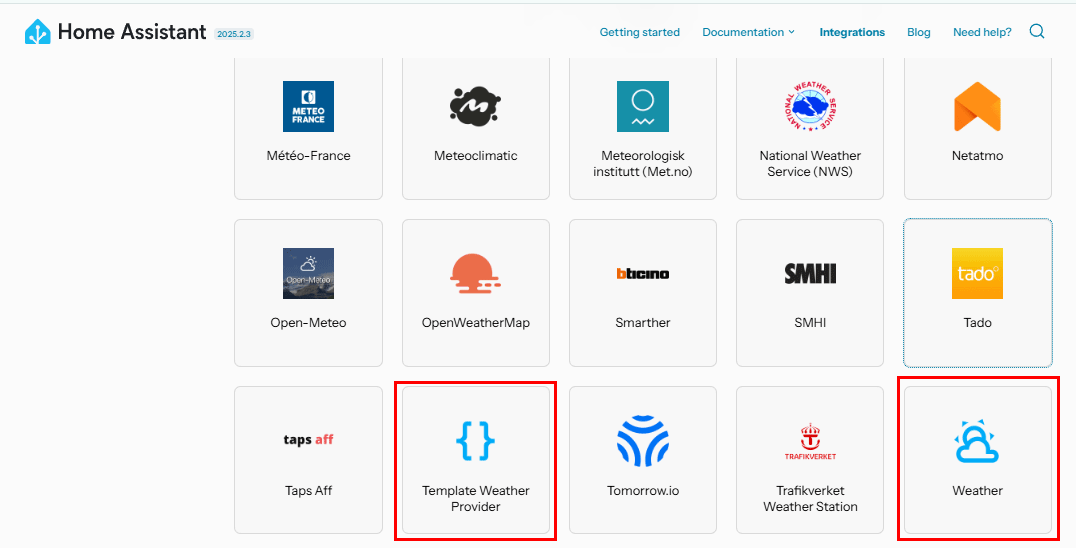Image resolution: width=1076 pixels, height=548 pixels.
Task: Click the Met.no teal logo
Action: point(643,106)
